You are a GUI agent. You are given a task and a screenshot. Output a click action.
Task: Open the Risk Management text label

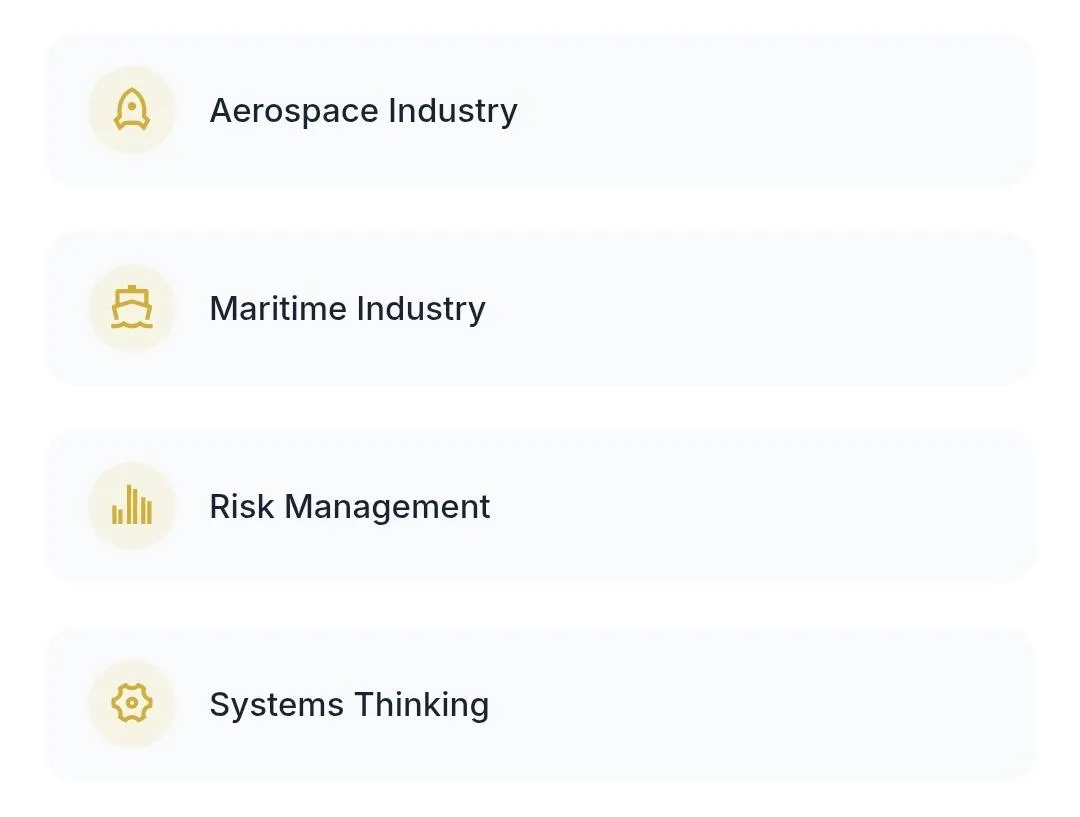pyautogui.click(x=349, y=506)
